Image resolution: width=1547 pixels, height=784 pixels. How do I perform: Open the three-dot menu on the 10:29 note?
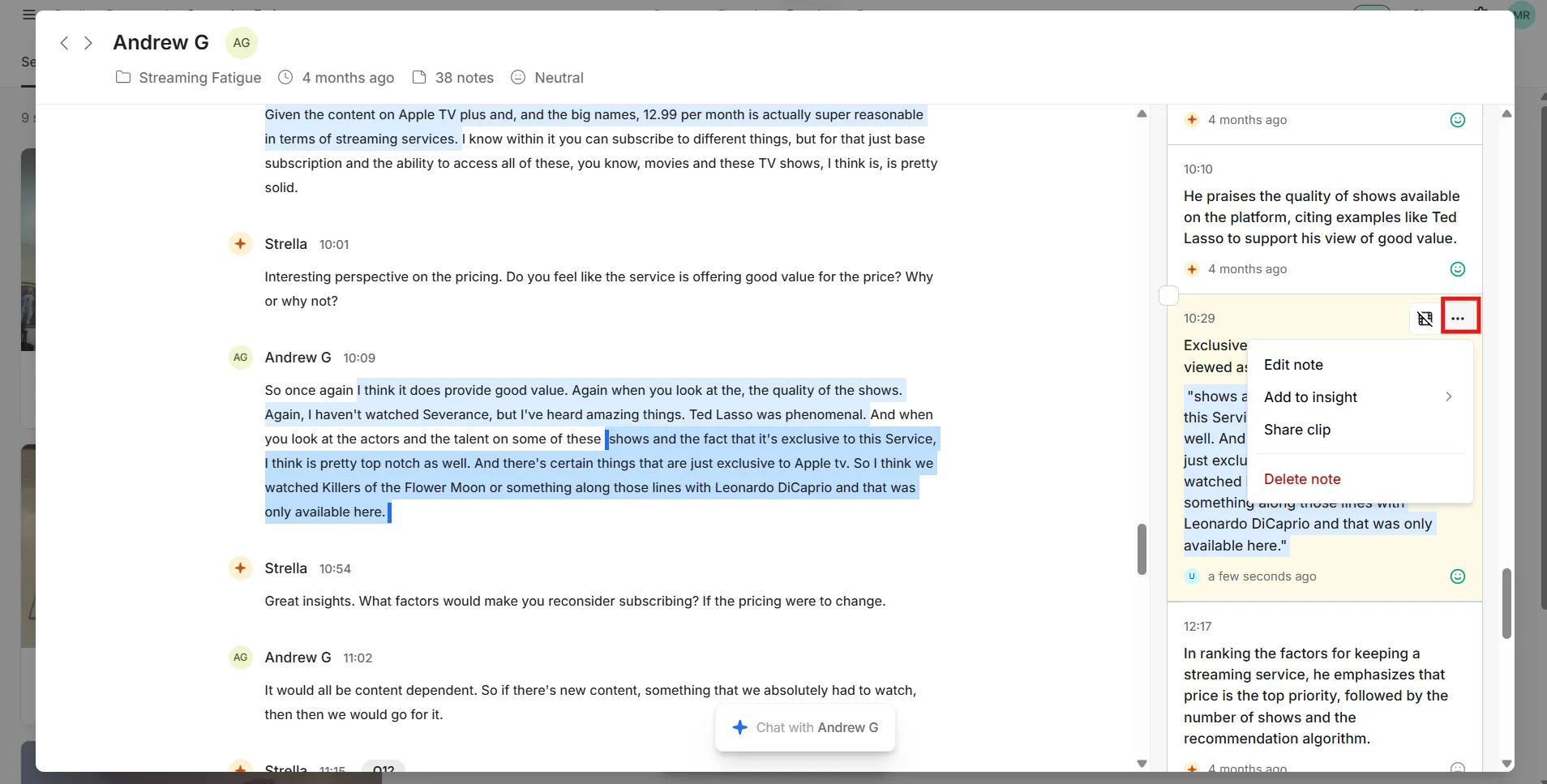coord(1458,319)
